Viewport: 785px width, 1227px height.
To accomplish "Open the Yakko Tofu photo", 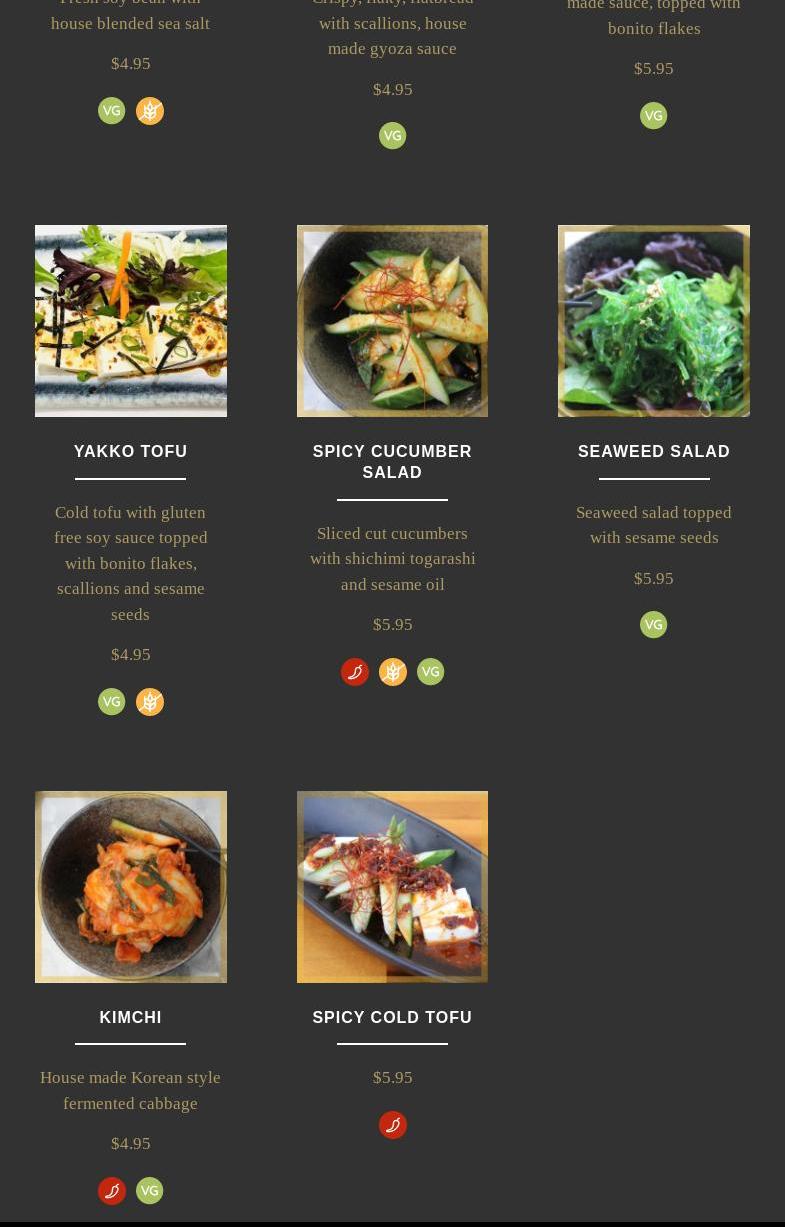I will pos(131,321).
